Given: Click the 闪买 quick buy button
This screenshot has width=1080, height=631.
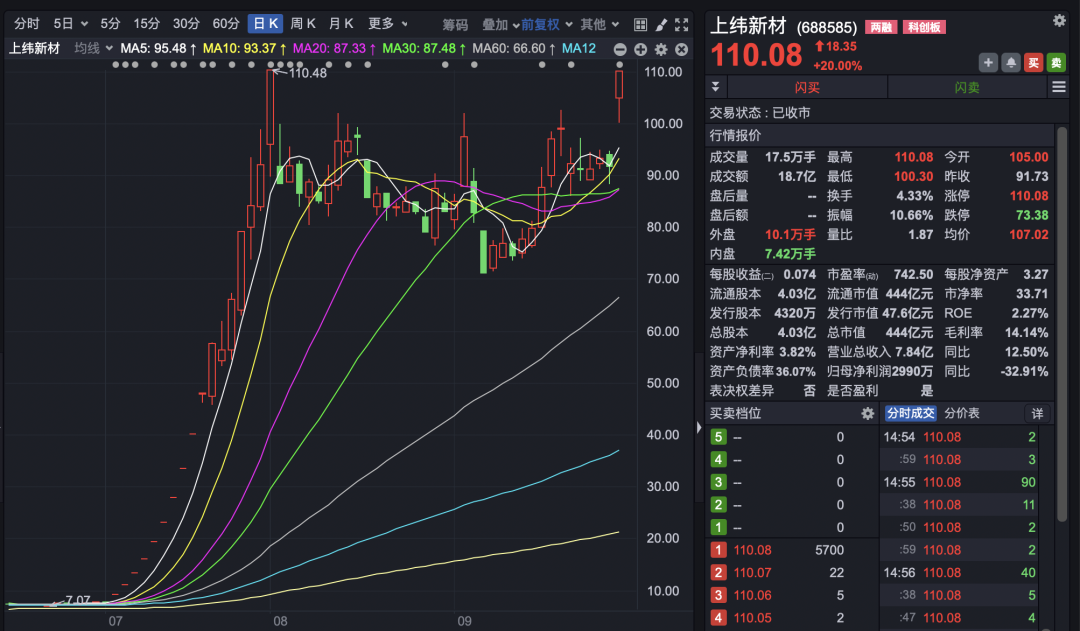Looking at the screenshot, I should click(807, 87).
